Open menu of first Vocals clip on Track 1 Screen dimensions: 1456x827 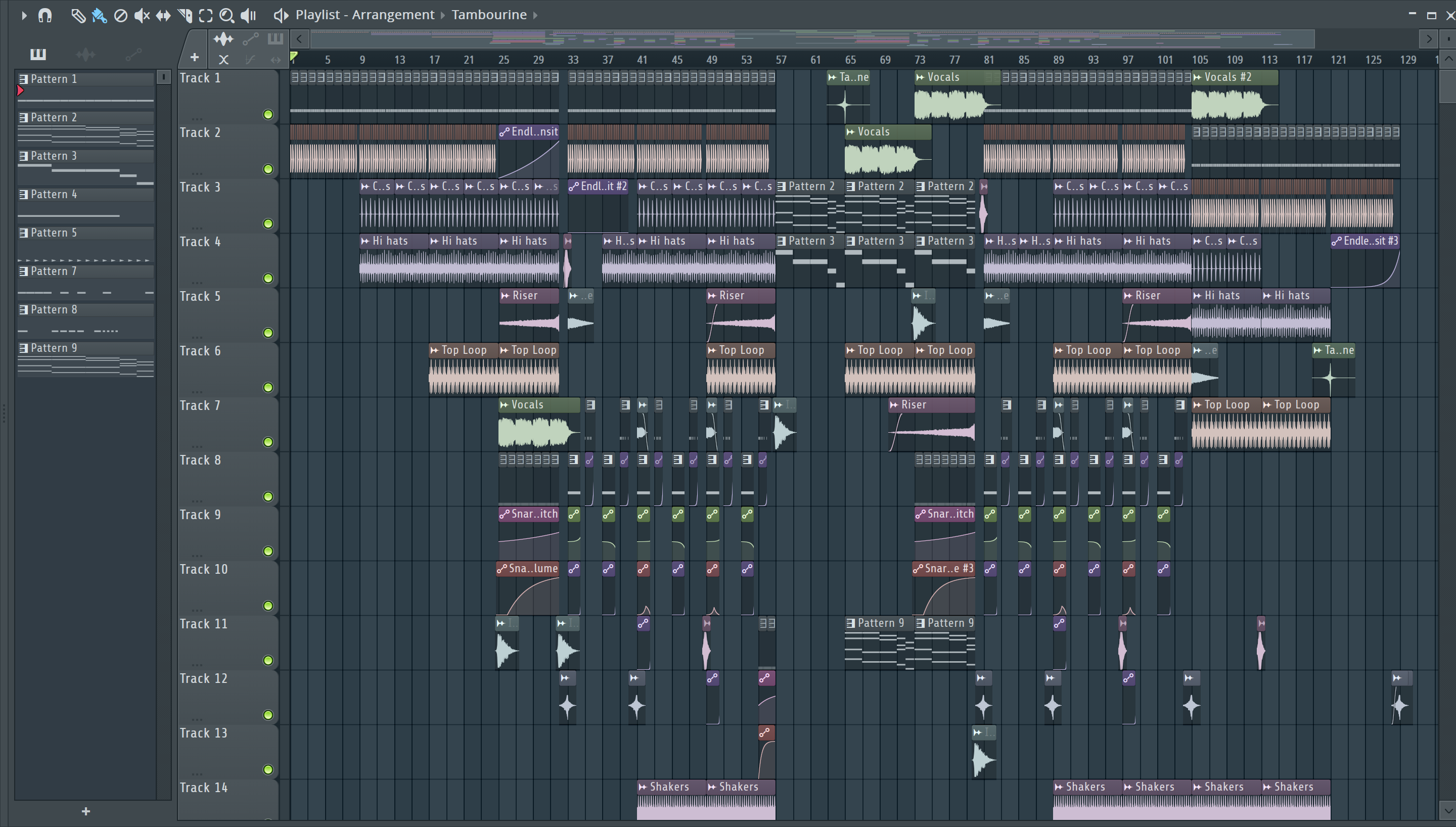920,77
